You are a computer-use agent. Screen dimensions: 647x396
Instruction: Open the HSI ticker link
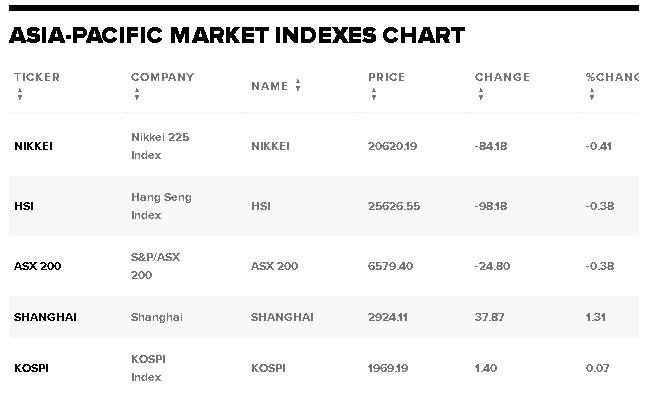click(x=24, y=206)
